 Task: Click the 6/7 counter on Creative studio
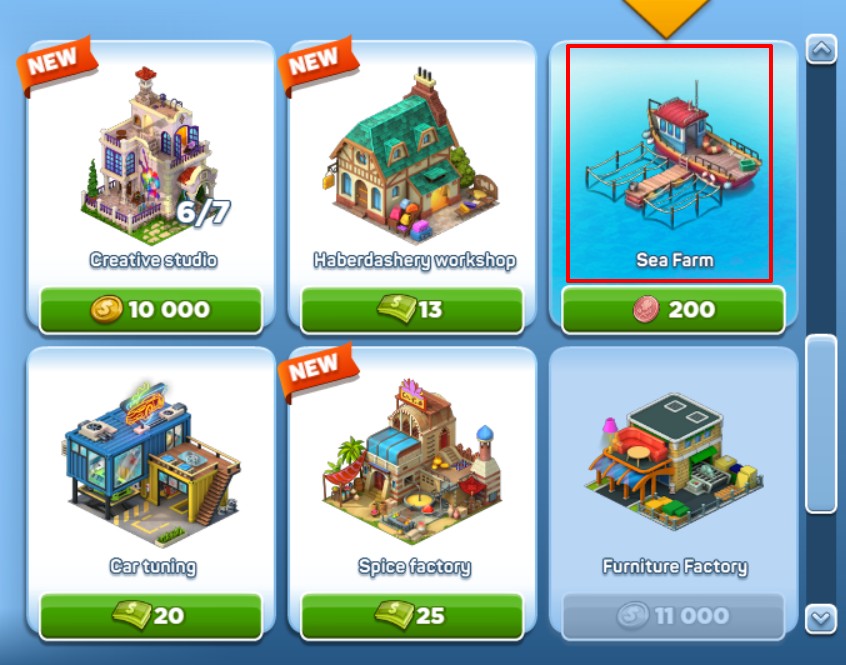point(203,212)
